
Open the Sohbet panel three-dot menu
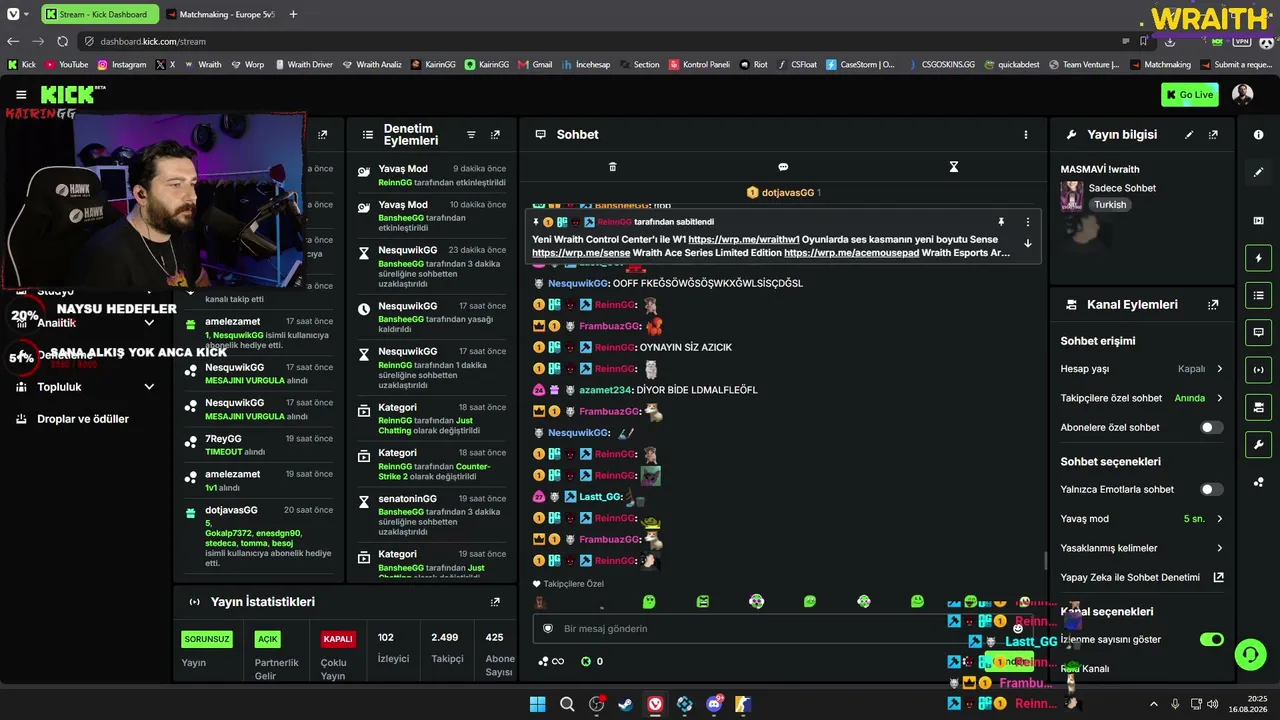point(1025,135)
